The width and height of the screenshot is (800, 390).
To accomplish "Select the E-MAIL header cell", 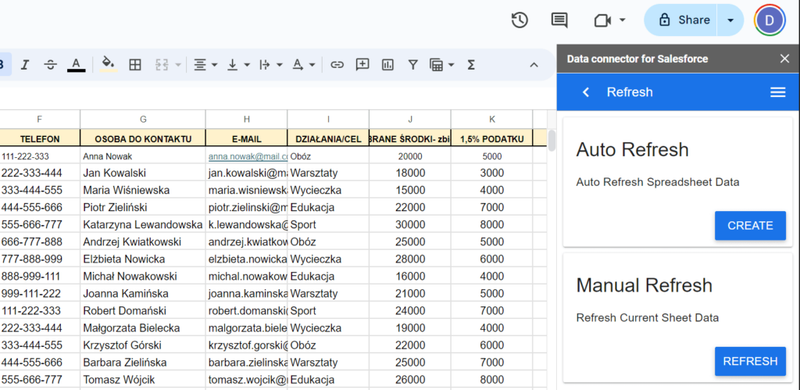I will pos(246,138).
